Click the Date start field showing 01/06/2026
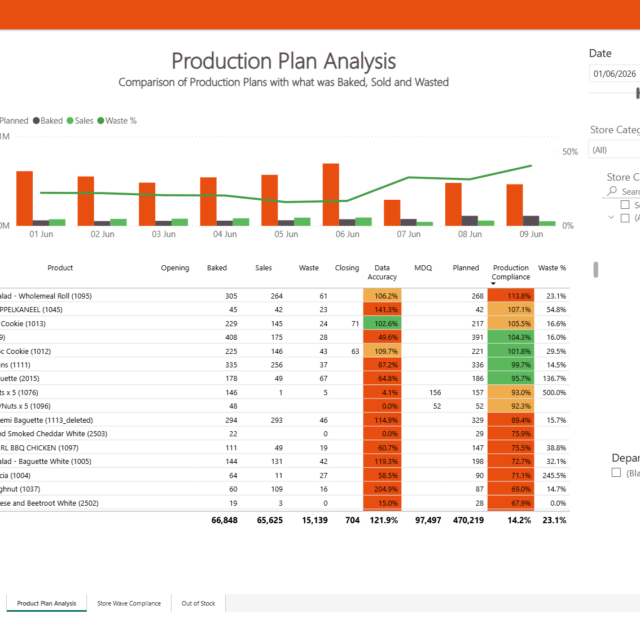The image size is (640, 640). point(614,74)
